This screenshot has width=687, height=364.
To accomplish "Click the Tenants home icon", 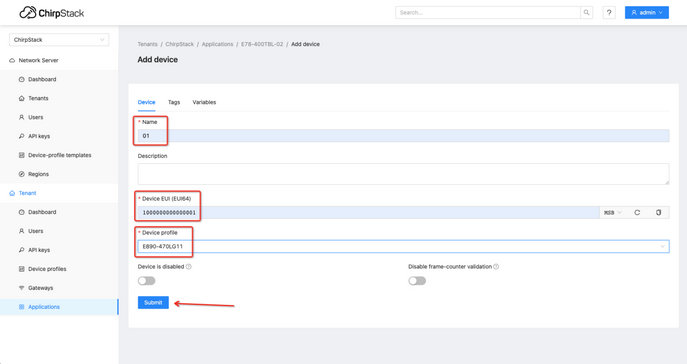I will [21, 98].
